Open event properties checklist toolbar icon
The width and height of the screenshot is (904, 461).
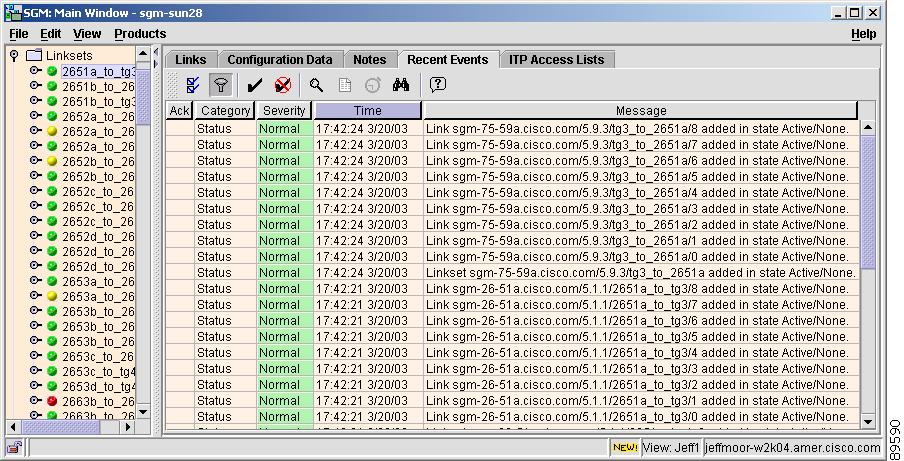coord(193,85)
